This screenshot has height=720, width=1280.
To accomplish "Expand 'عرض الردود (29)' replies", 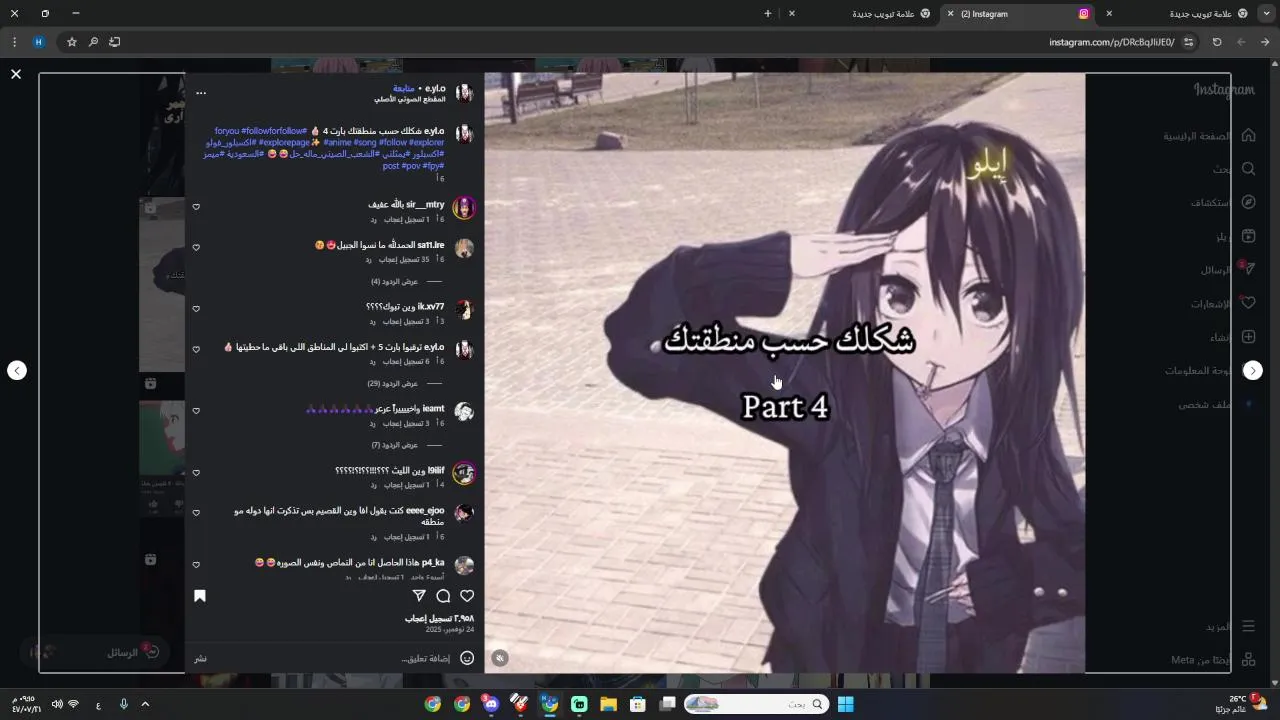I will 392,384.
